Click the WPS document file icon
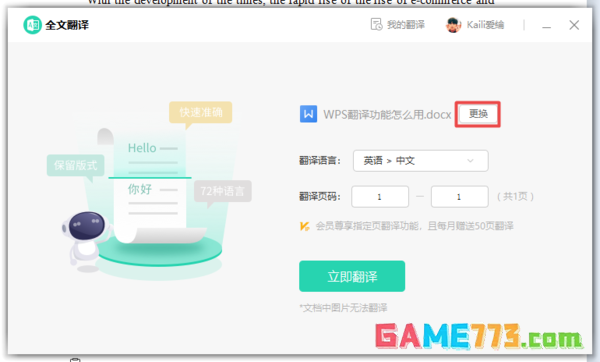The height and width of the screenshot is (362, 600). (308, 114)
